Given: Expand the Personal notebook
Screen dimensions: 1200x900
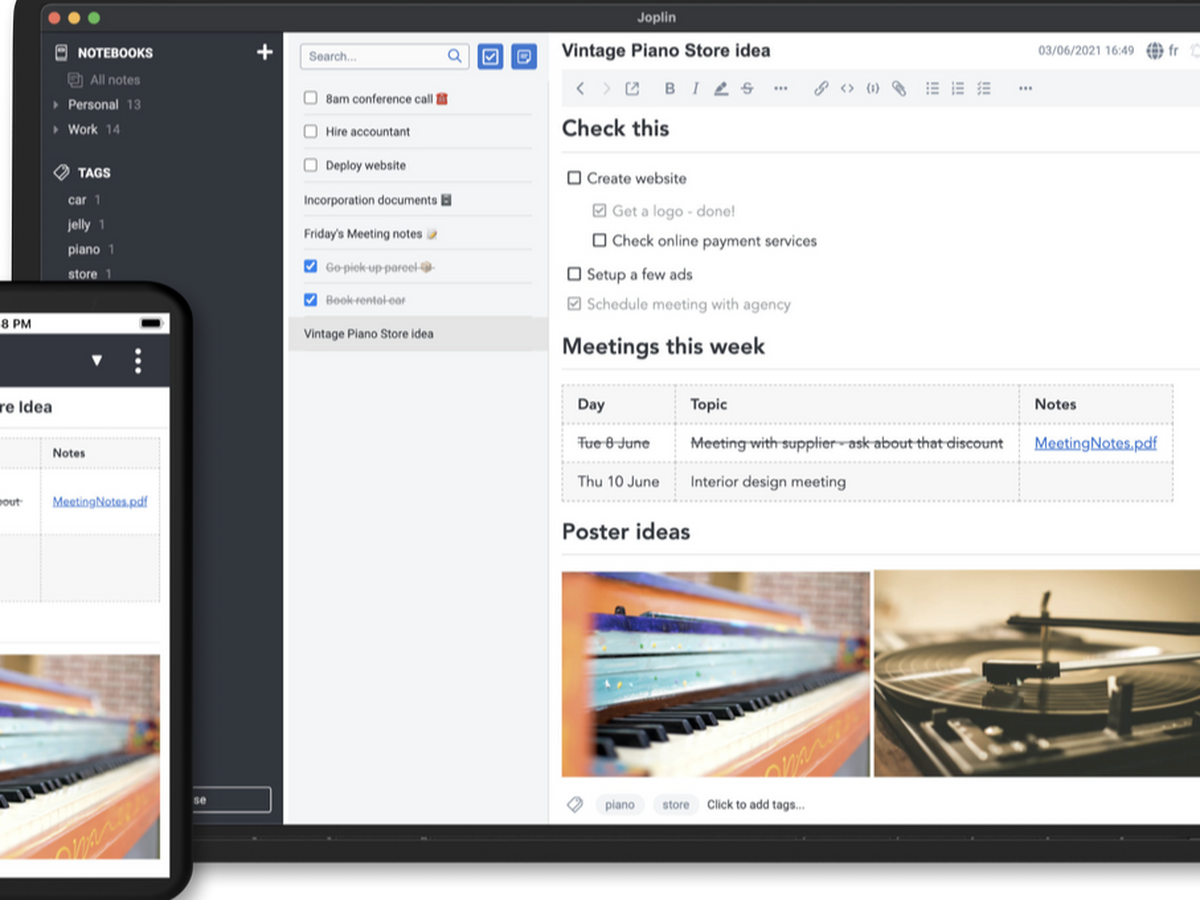Looking at the screenshot, I should click(56, 105).
